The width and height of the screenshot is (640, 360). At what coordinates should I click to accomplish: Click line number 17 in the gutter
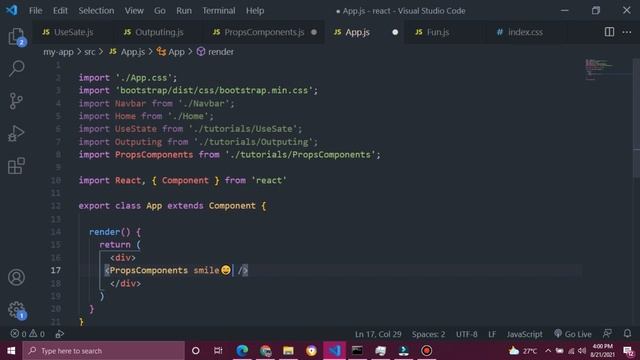[x=56, y=270]
